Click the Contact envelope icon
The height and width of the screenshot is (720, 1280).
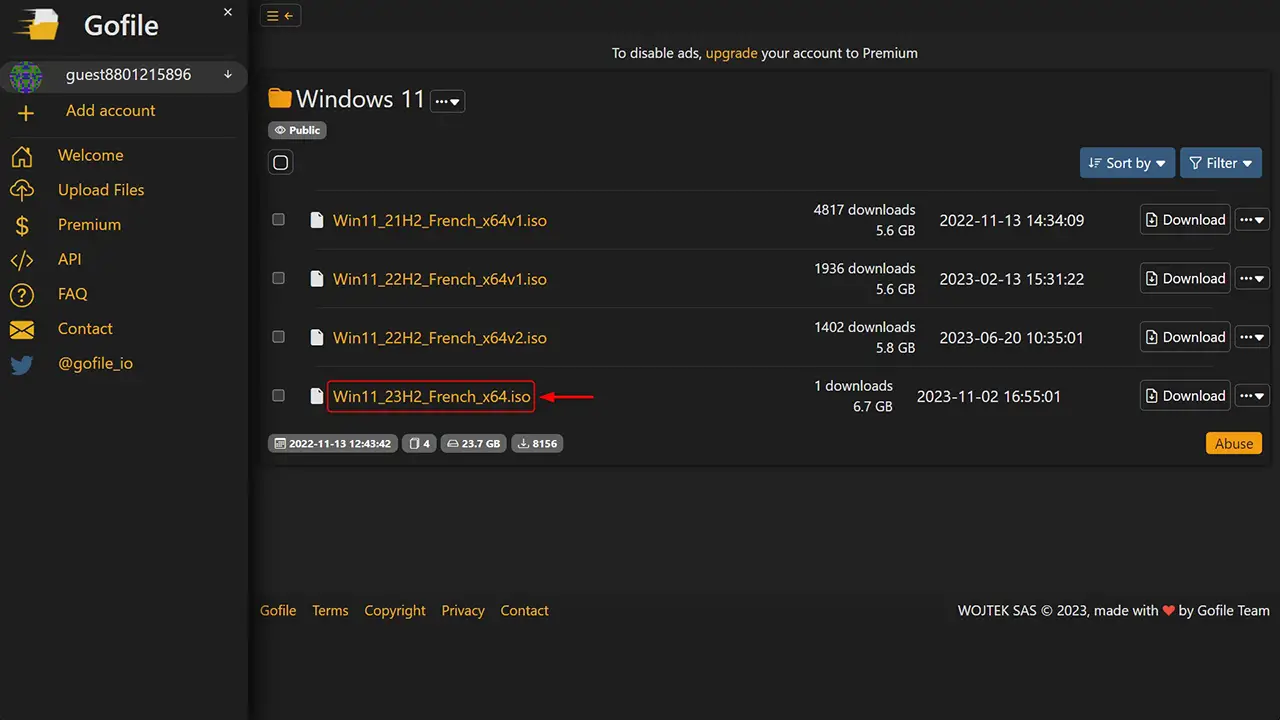pyautogui.click(x=21, y=330)
